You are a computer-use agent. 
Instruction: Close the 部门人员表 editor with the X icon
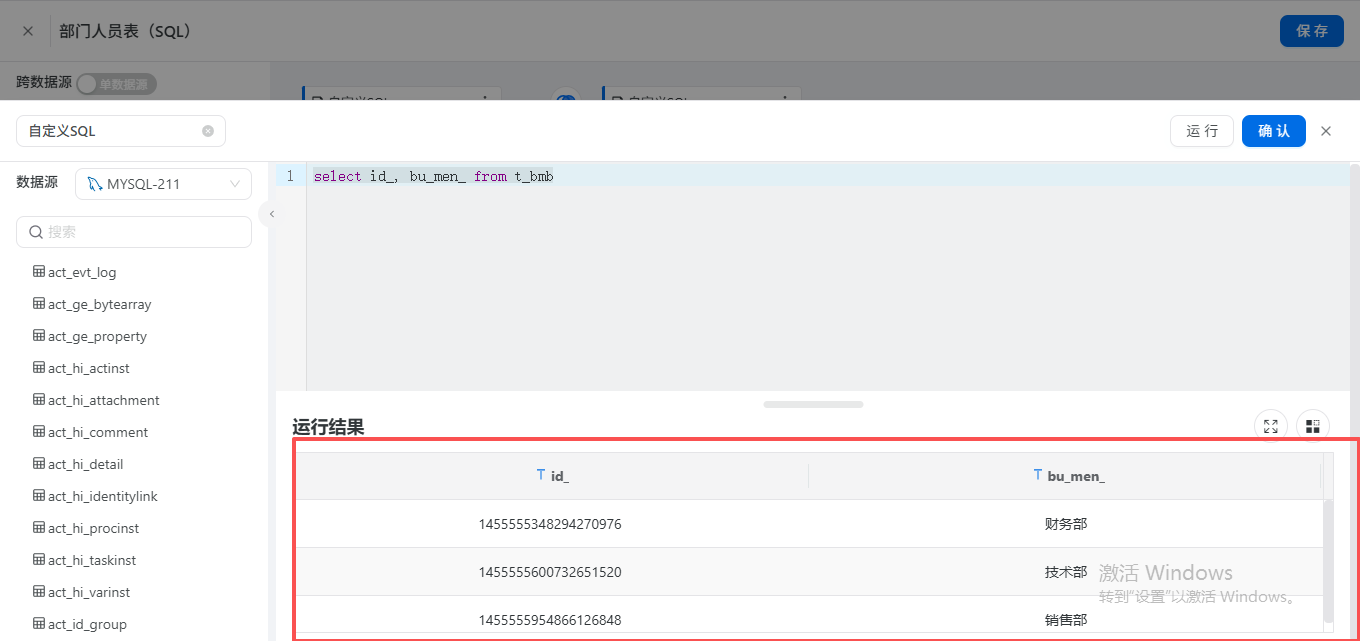point(28,31)
